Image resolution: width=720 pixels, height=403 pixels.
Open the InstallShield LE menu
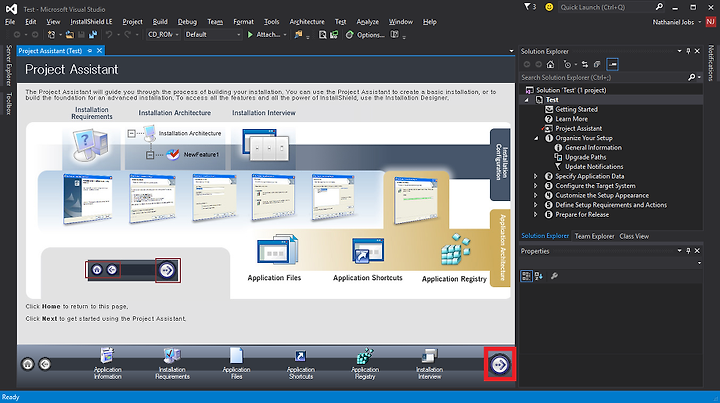point(91,22)
